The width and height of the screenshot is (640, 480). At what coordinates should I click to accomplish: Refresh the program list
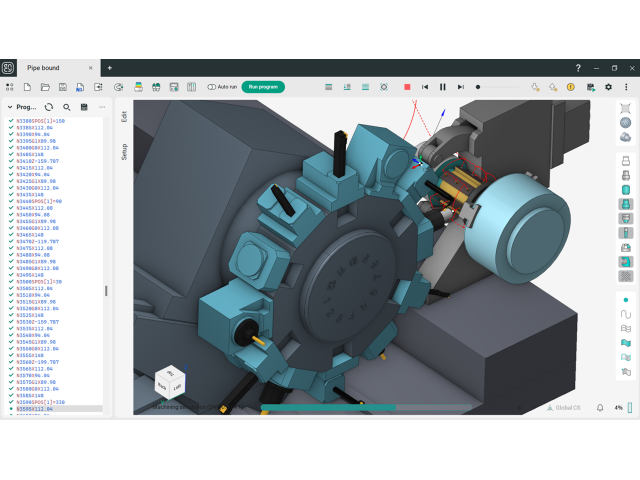49,107
